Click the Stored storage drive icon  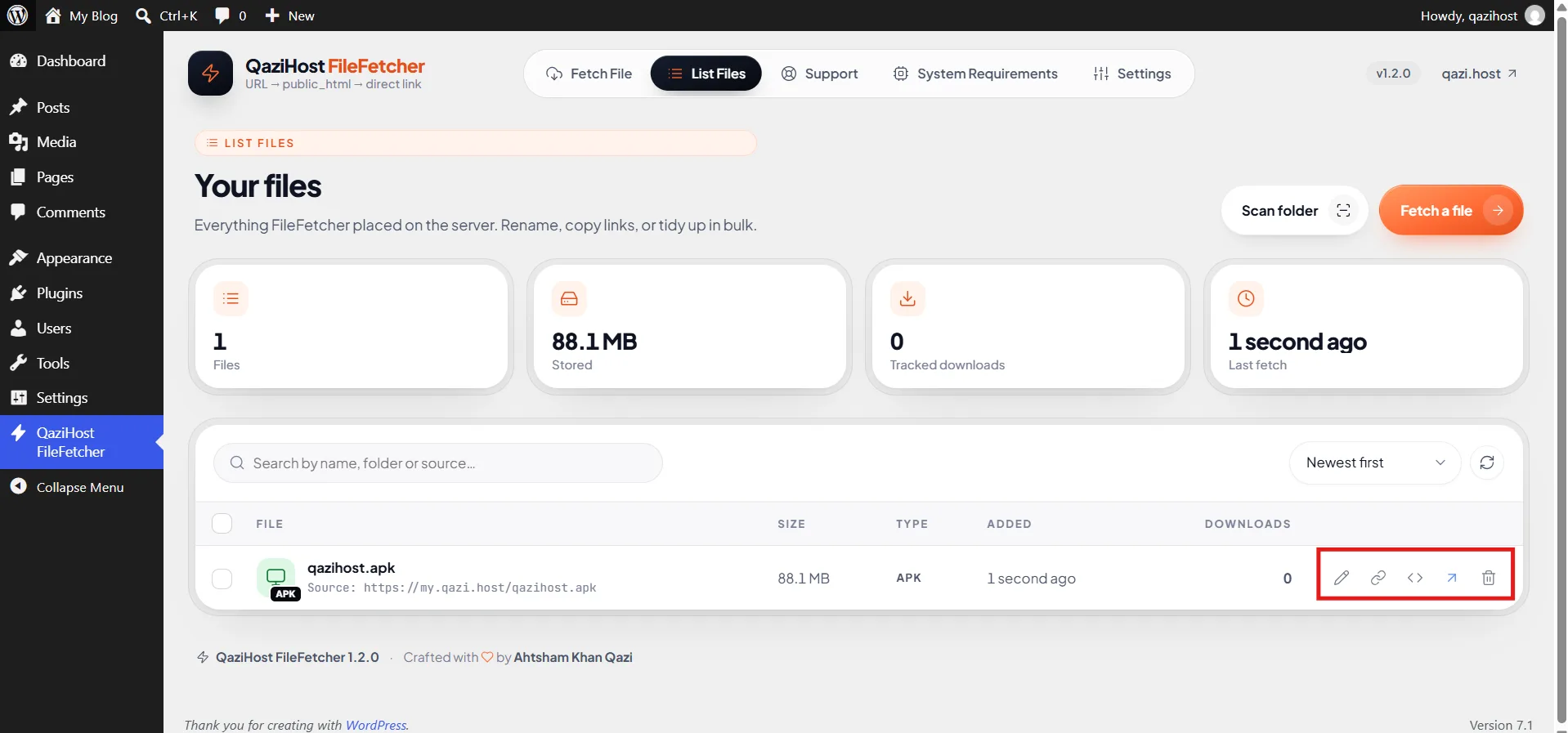click(x=569, y=298)
